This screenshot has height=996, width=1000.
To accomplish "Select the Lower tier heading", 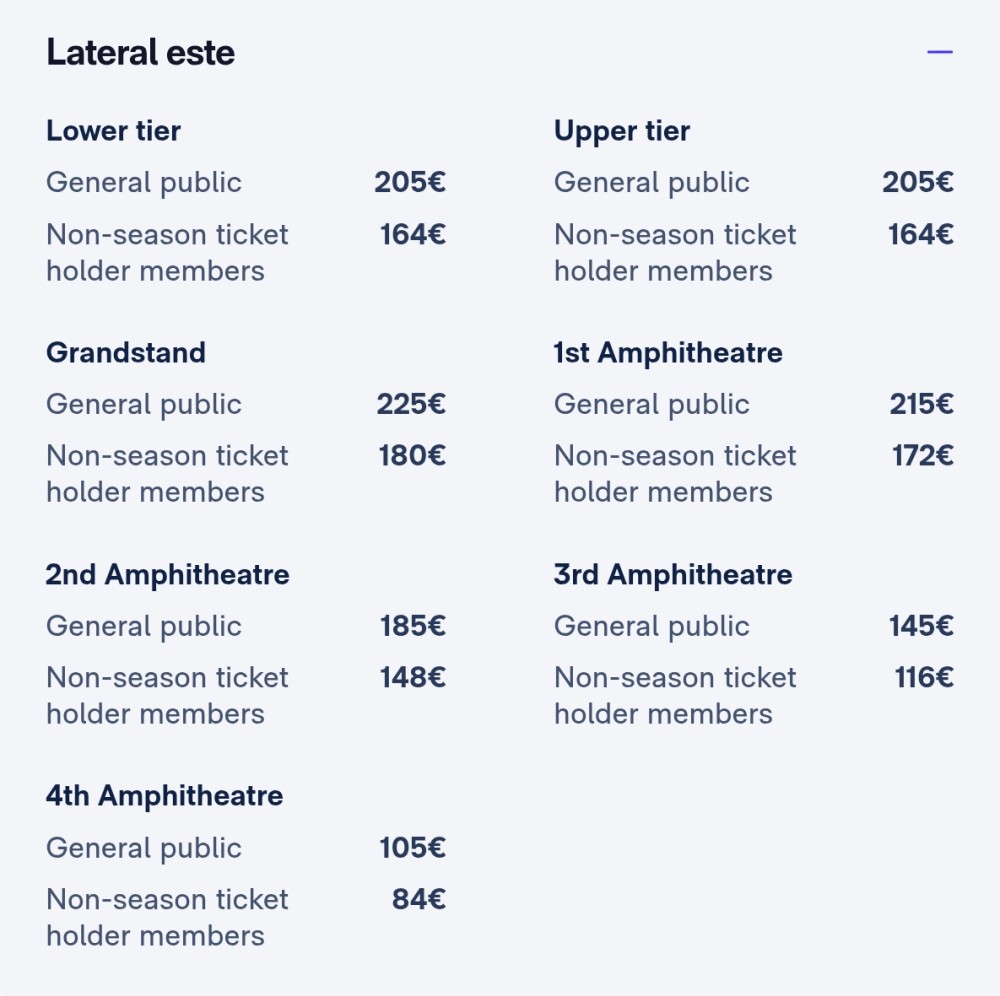I will (114, 131).
